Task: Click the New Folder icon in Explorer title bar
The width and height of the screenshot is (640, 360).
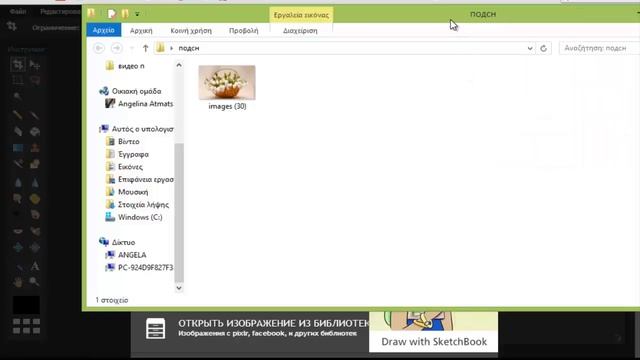Action: click(125, 14)
